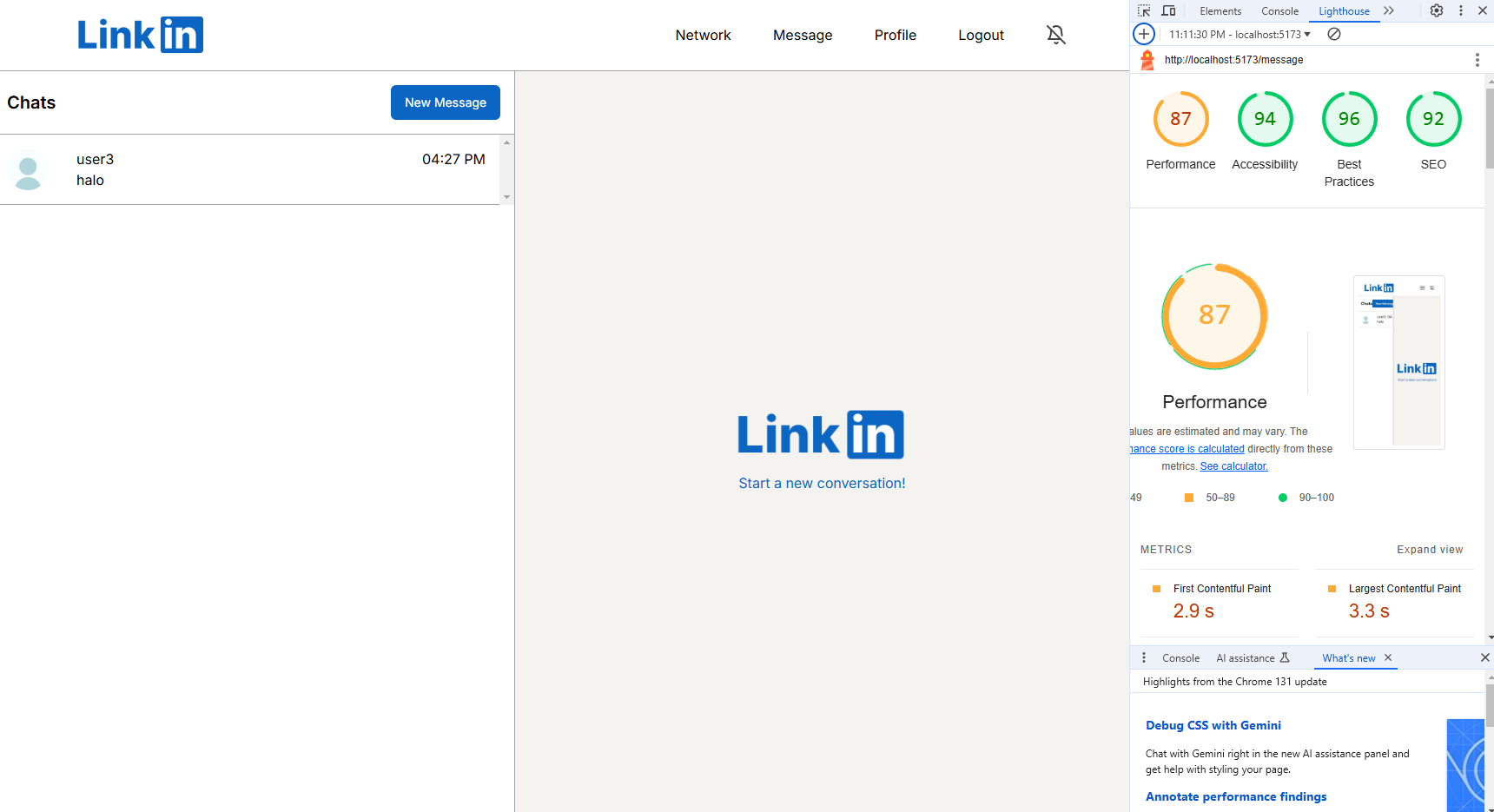
Task: Open DevTools settings gear
Action: click(x=1437, y=10)
